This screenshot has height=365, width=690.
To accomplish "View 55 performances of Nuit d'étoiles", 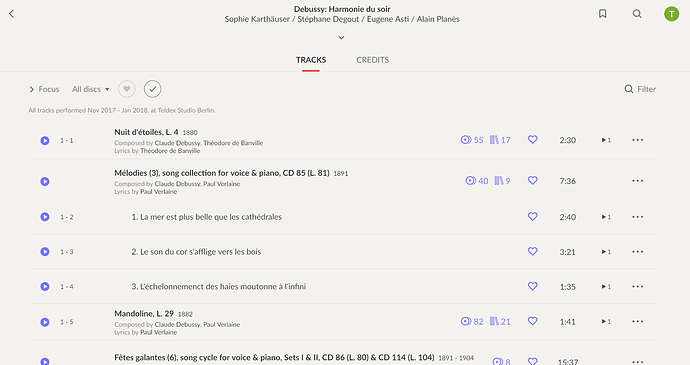I will coord(472,140).
